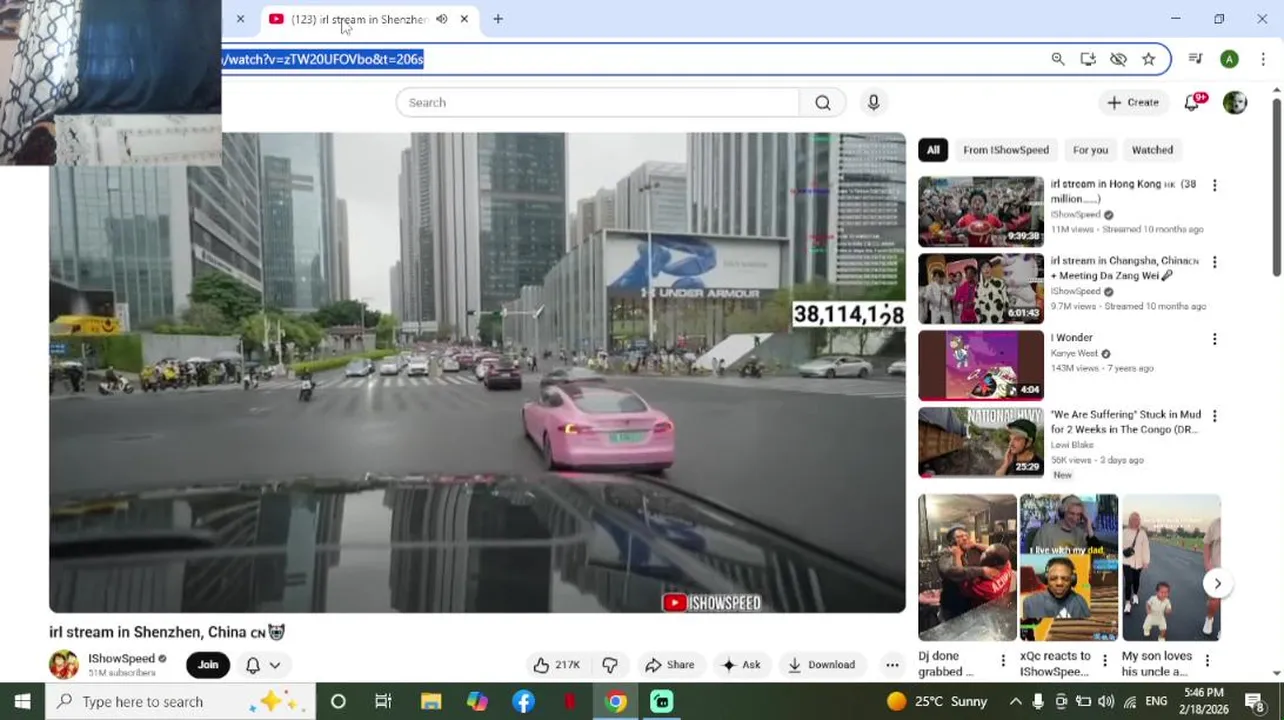1284x720 pixels.
Task: Open options menu for 'I Wonder' video
Action: tap(1214, 339)
